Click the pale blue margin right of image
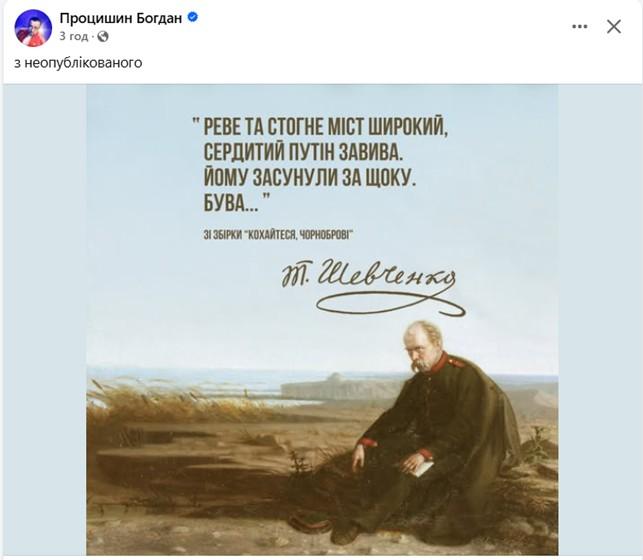The image size is (643, 560). pos(600,320)
